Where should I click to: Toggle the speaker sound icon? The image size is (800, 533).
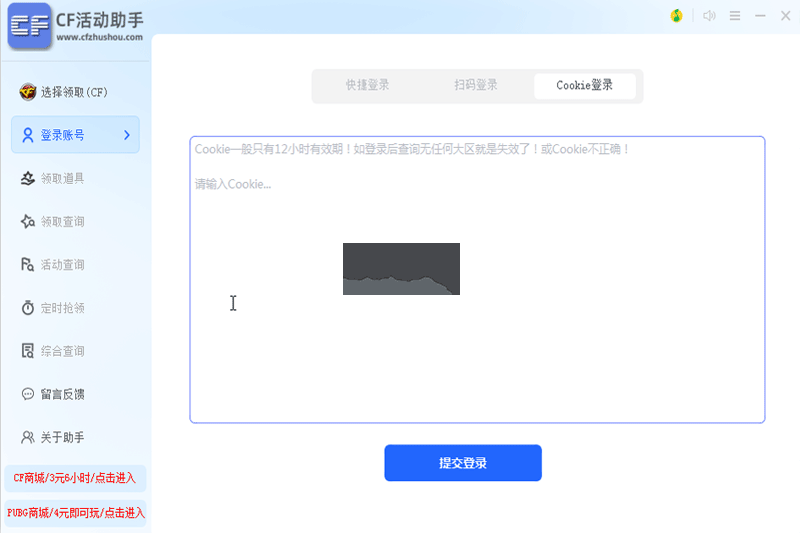709,16
